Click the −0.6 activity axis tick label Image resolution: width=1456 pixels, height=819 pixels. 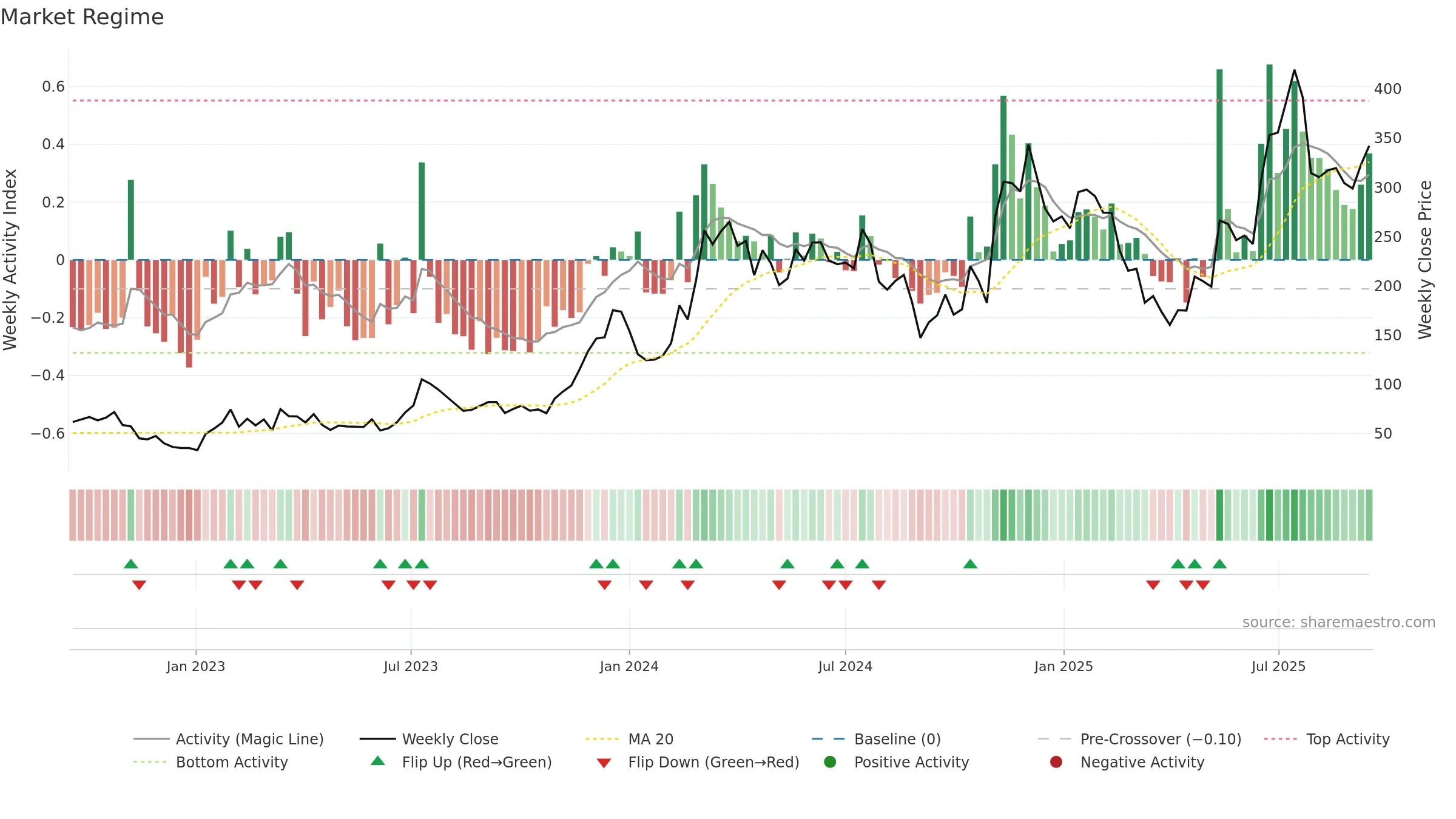(x=48, y=433)
